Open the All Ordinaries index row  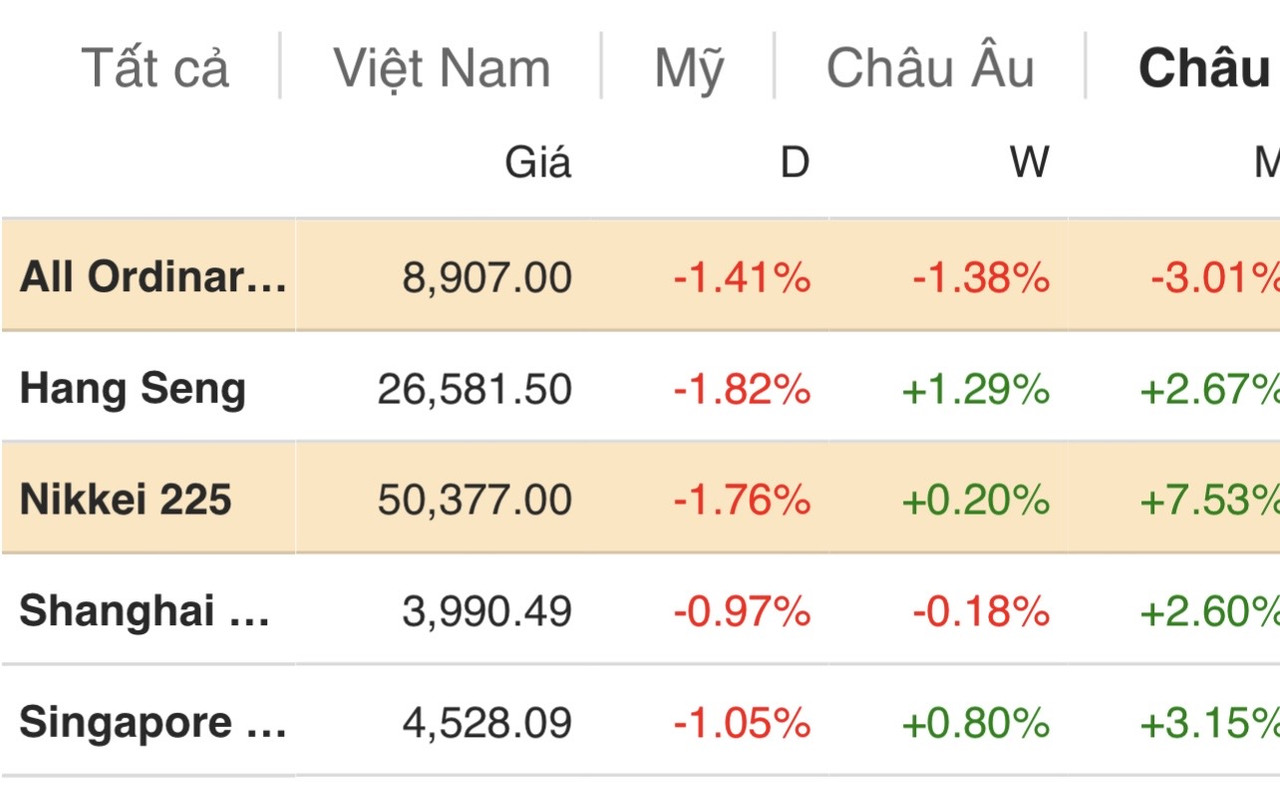[152, 277]
